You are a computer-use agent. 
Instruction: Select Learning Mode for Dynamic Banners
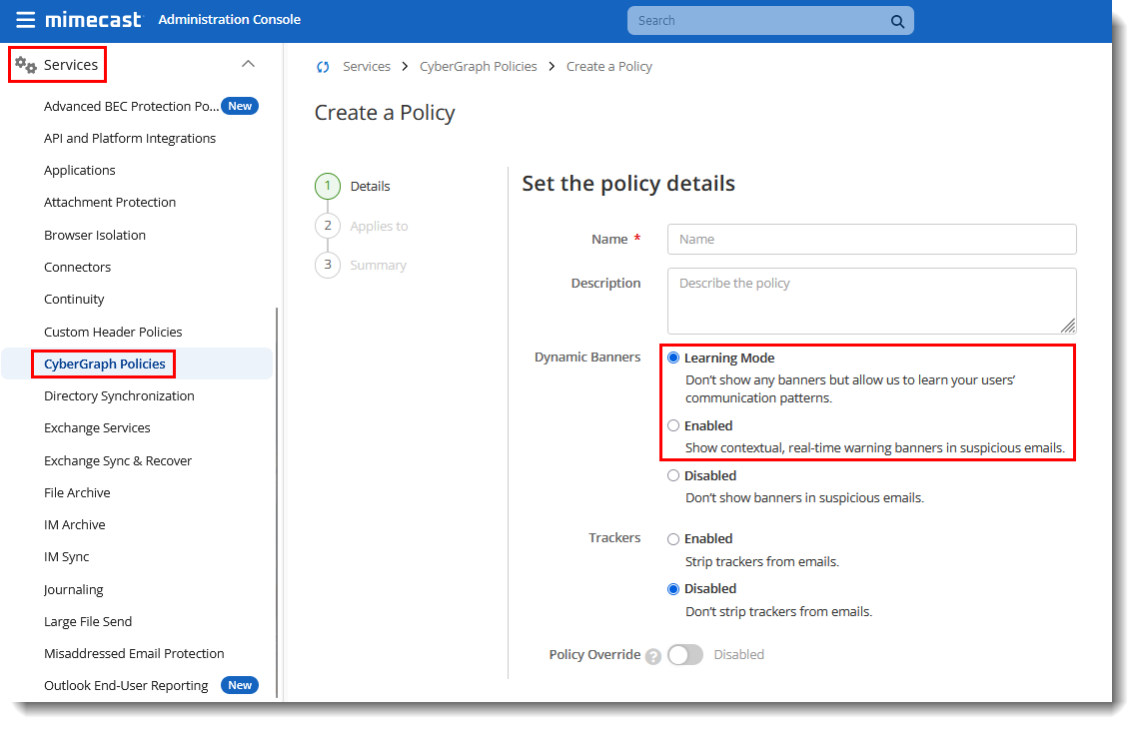pos(673,357)
